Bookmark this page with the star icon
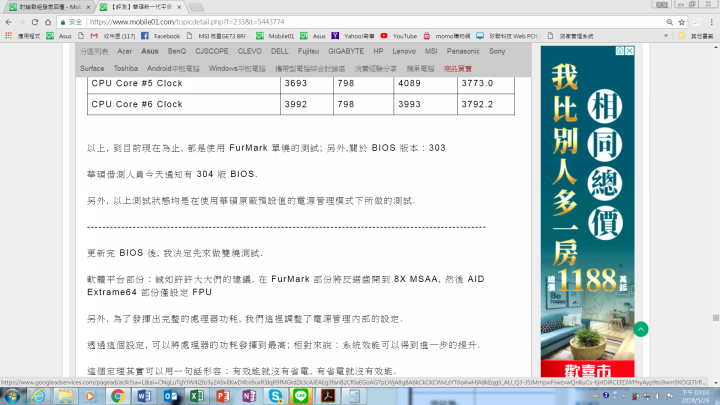Screen dimensions: 720x405 (x=682, y=22)
